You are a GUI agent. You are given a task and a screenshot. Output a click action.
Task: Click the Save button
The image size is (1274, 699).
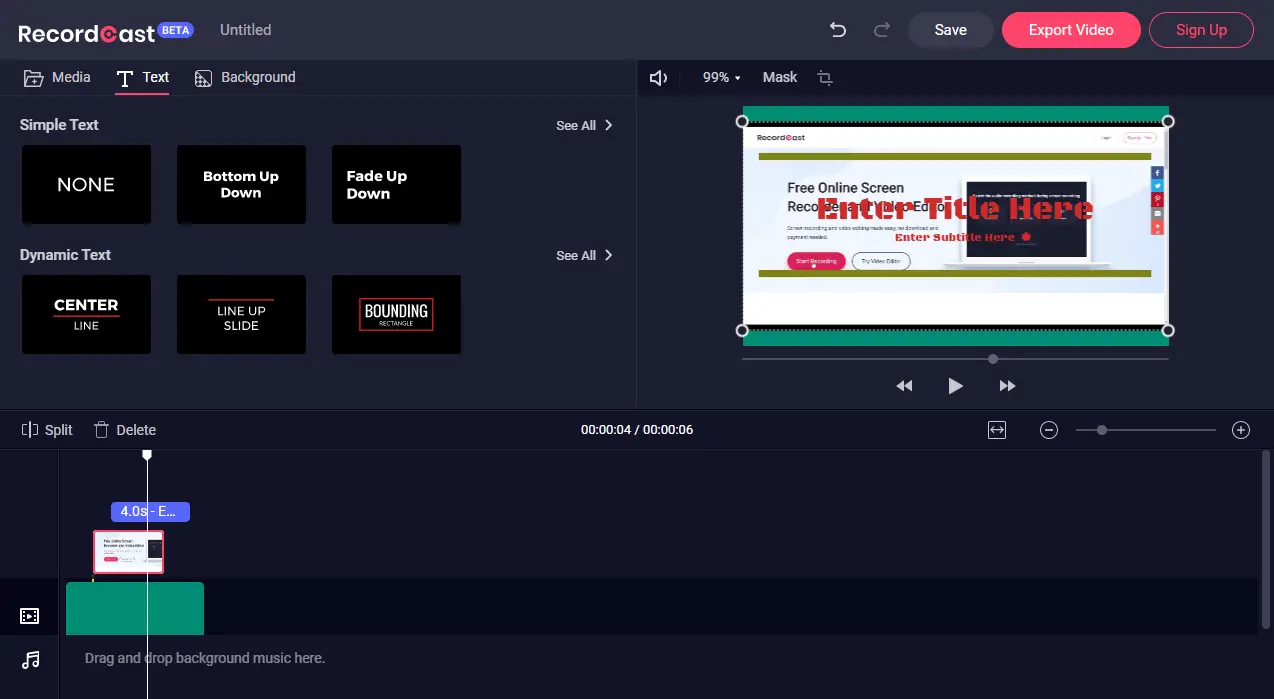point(950,30)
